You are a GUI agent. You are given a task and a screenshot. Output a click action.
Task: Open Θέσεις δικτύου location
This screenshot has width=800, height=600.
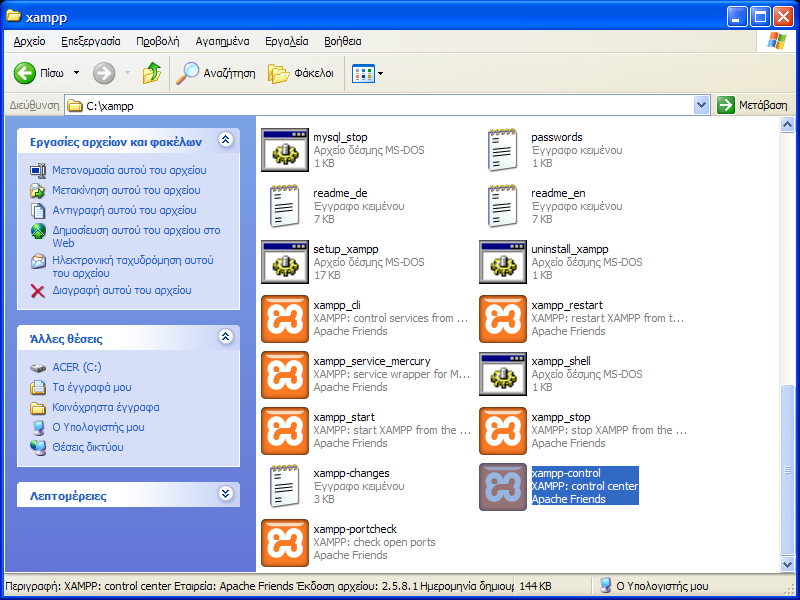coord(88,447)
